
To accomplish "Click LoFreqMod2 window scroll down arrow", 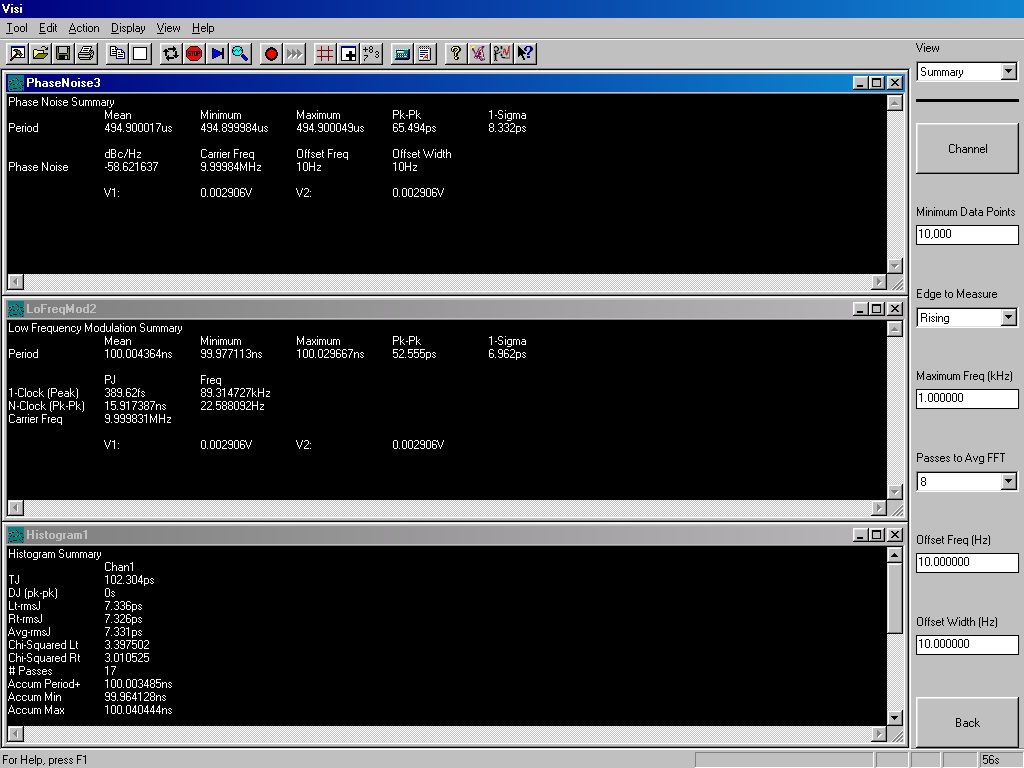I will [x=895, y=491].
